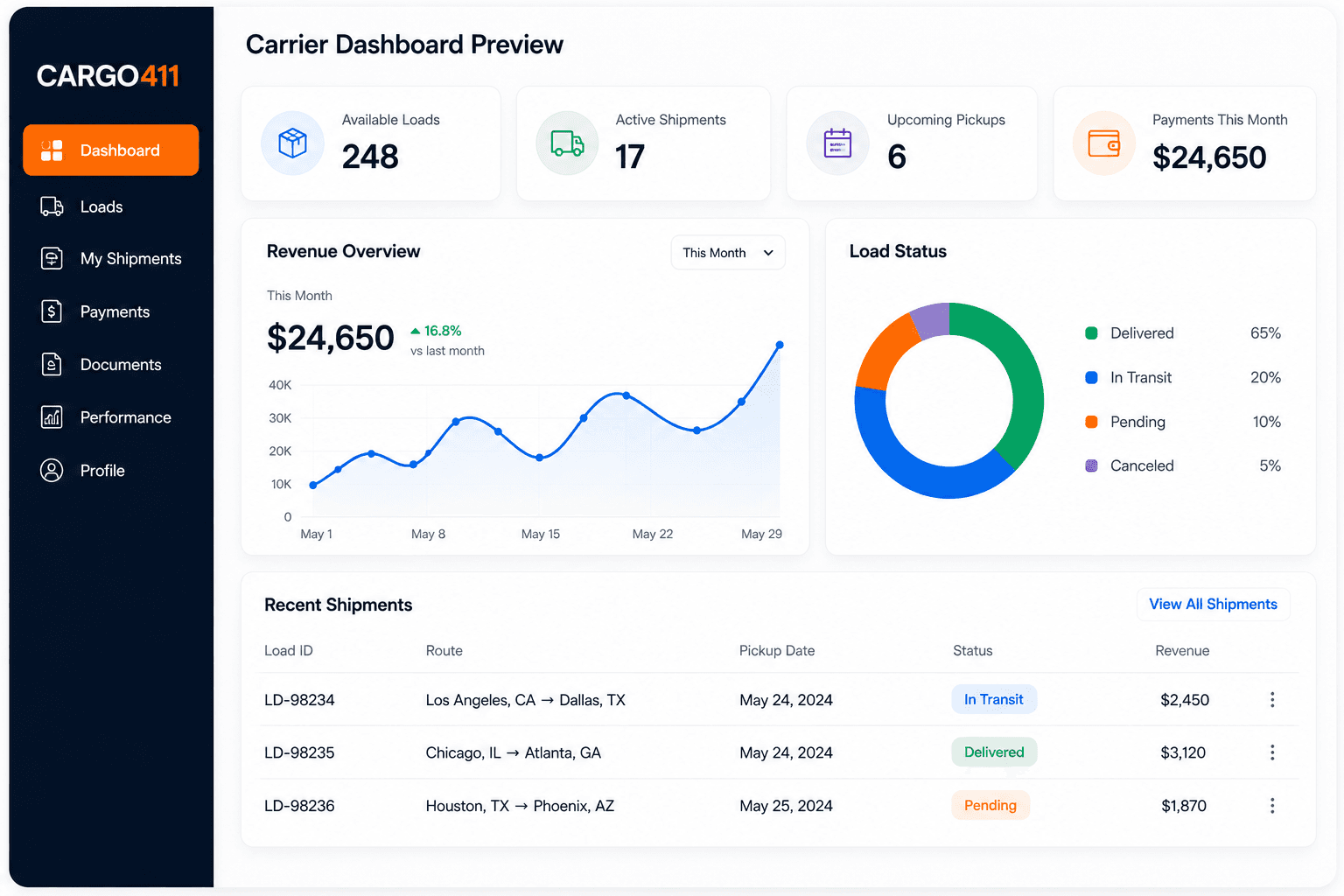Click the Revenue column header
Image resolution: width=1344 pixels, height=896 pixels.
[1182, 651]
